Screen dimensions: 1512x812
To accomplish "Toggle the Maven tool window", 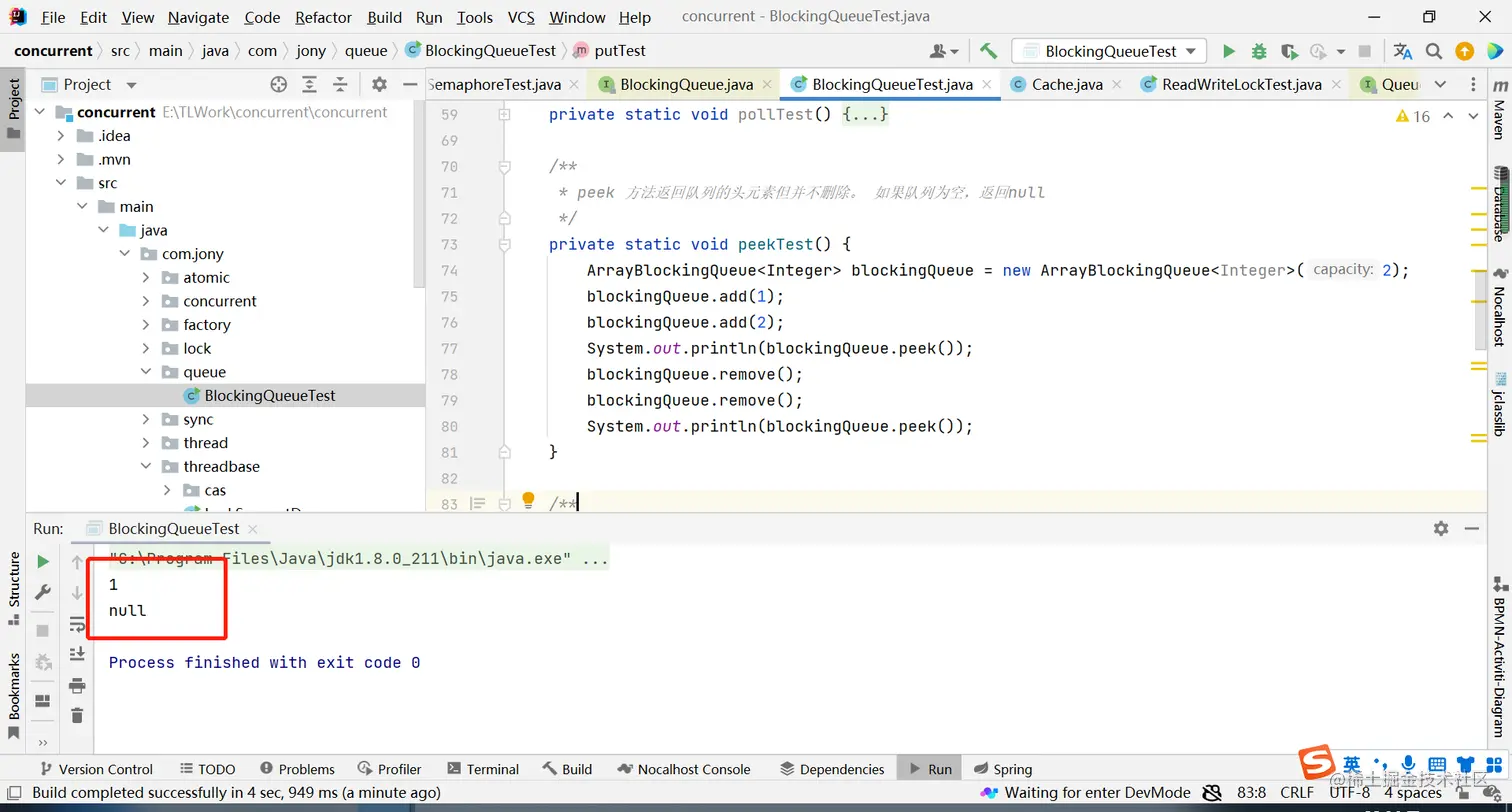I will [1499, 110].
